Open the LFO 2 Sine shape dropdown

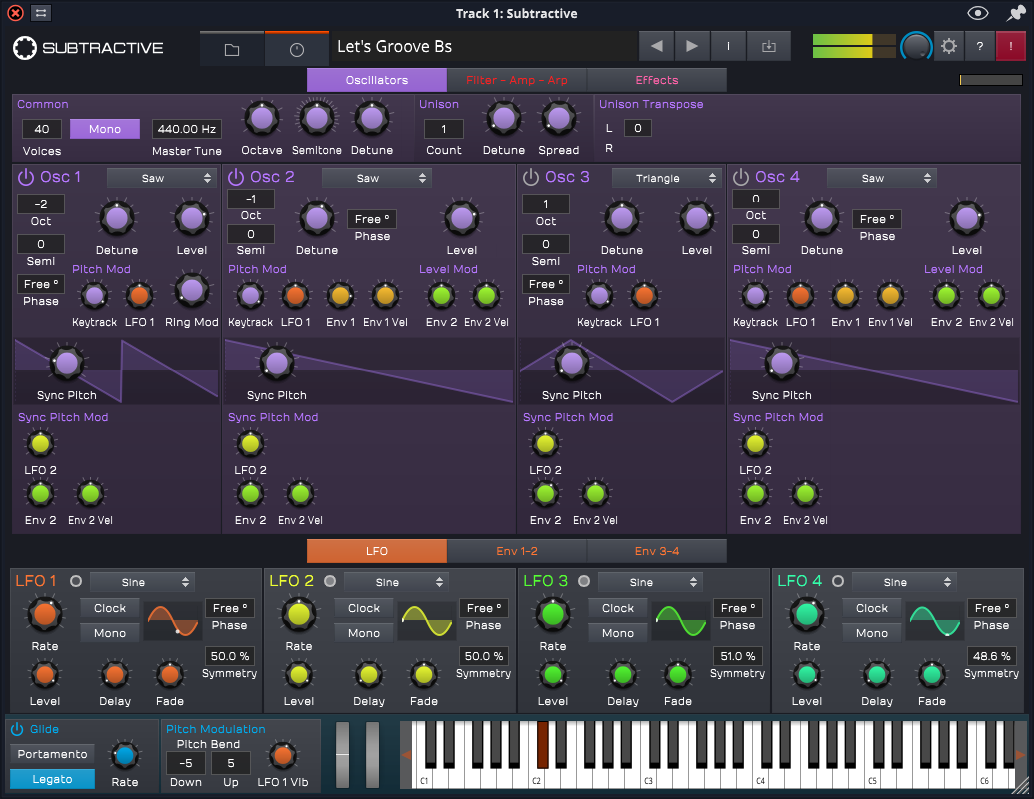point(396,582)
